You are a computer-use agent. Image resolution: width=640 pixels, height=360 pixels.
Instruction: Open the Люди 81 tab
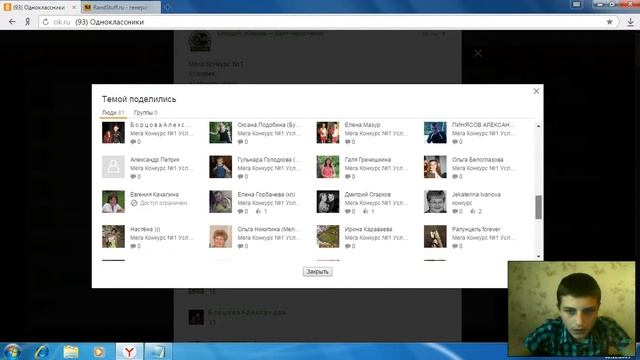(x=113, y=113)
